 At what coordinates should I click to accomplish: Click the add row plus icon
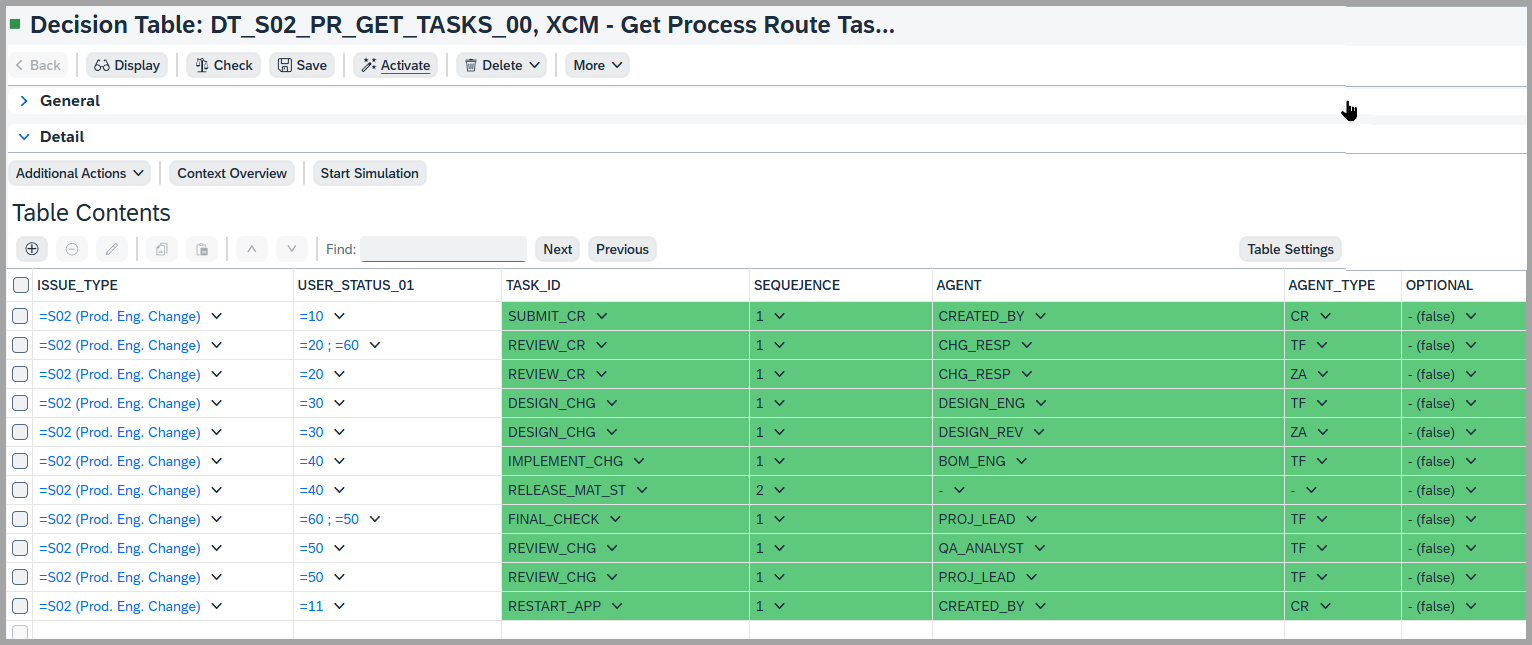click(x=32, y=249)
